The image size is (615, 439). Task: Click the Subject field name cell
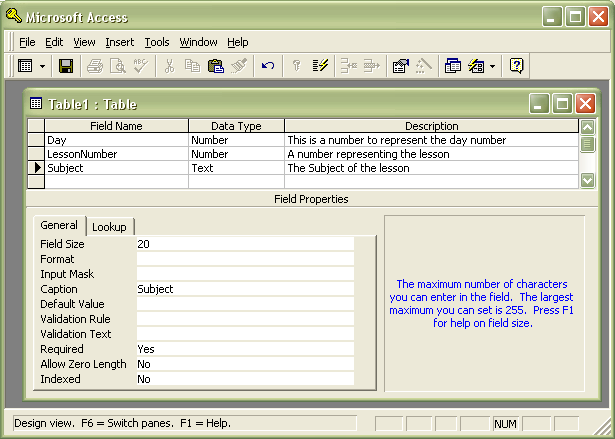pyautogui.click(x=116, y=168)
